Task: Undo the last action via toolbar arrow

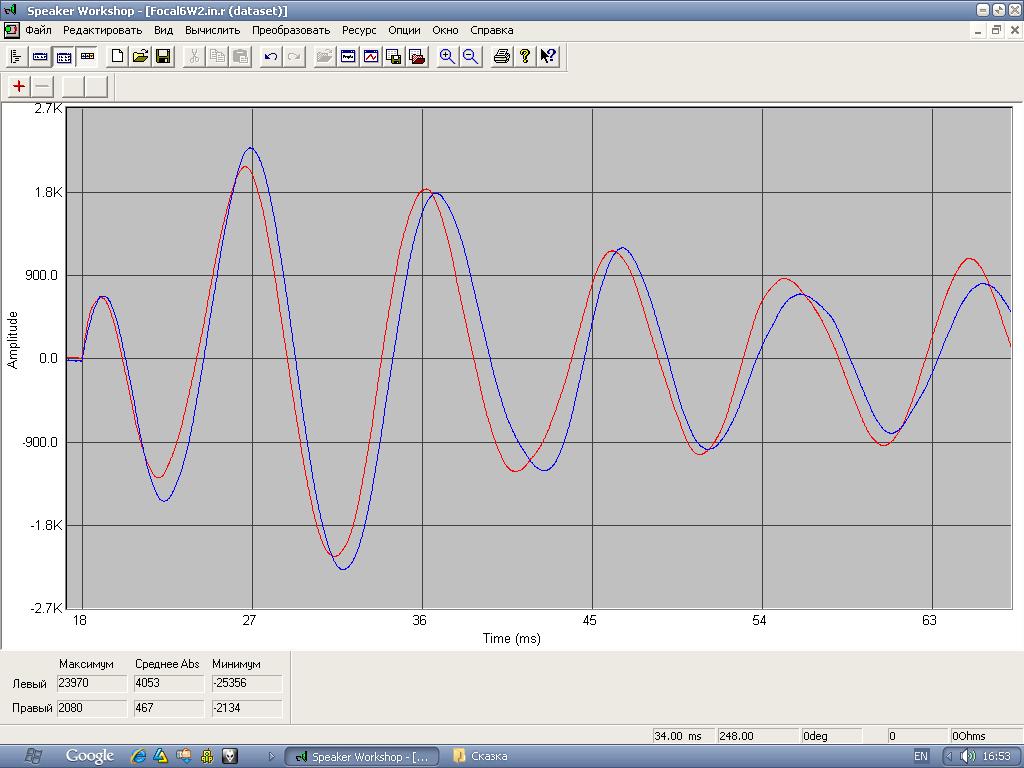Action: point(270,56)
